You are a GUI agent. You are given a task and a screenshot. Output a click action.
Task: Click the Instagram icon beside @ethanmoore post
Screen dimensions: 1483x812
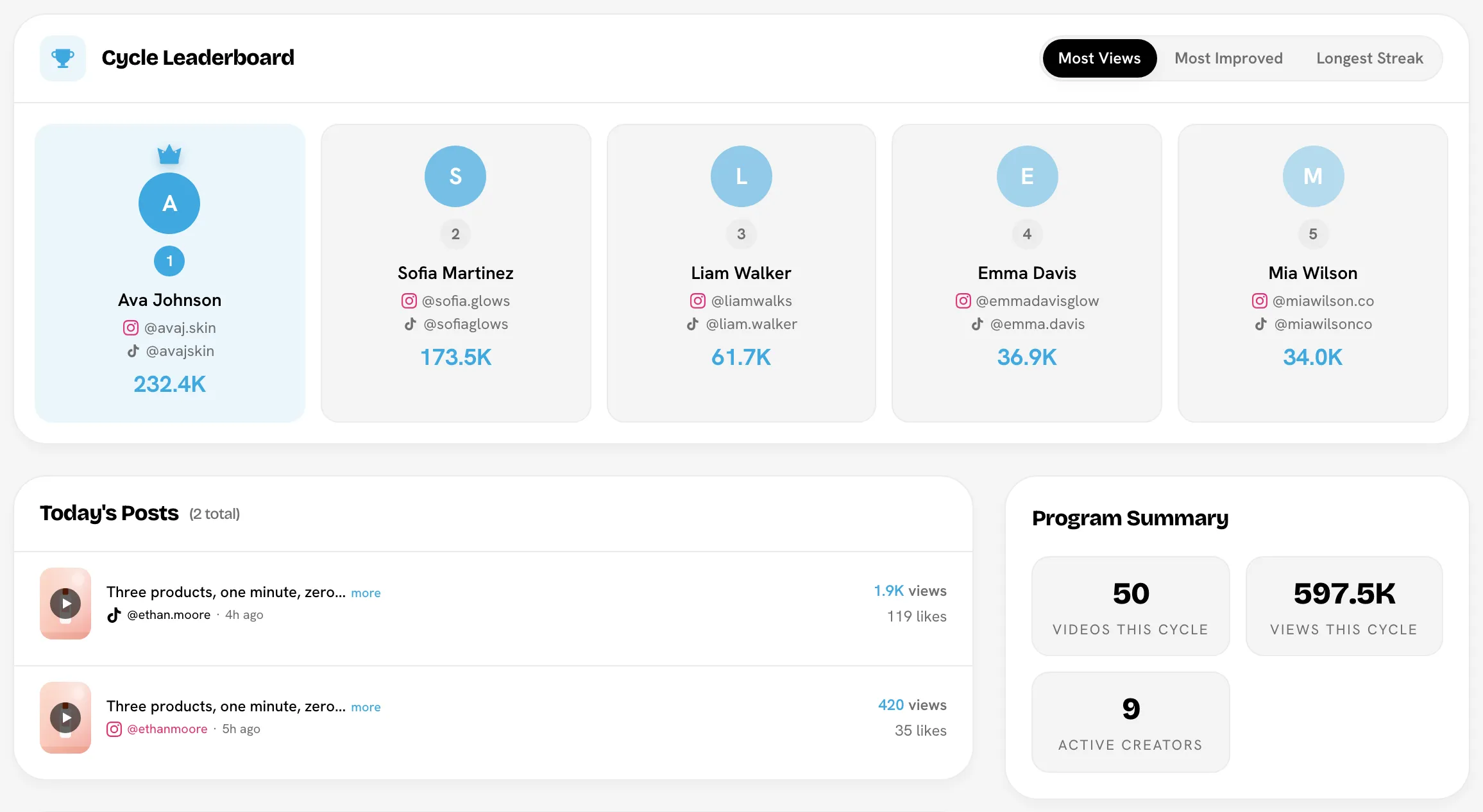[114, 729]
